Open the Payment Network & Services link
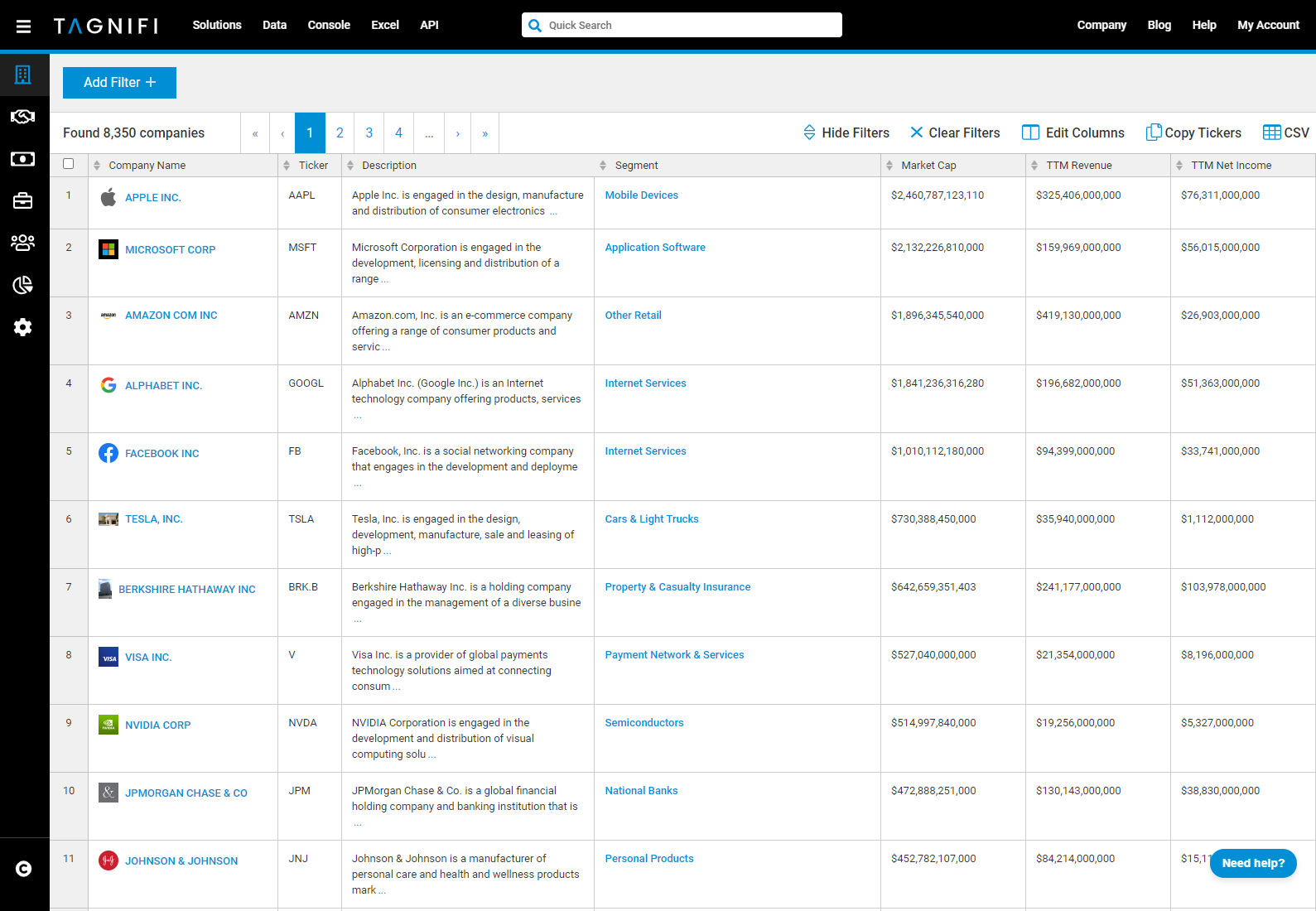1316x911 pixels. click(674, 655)
